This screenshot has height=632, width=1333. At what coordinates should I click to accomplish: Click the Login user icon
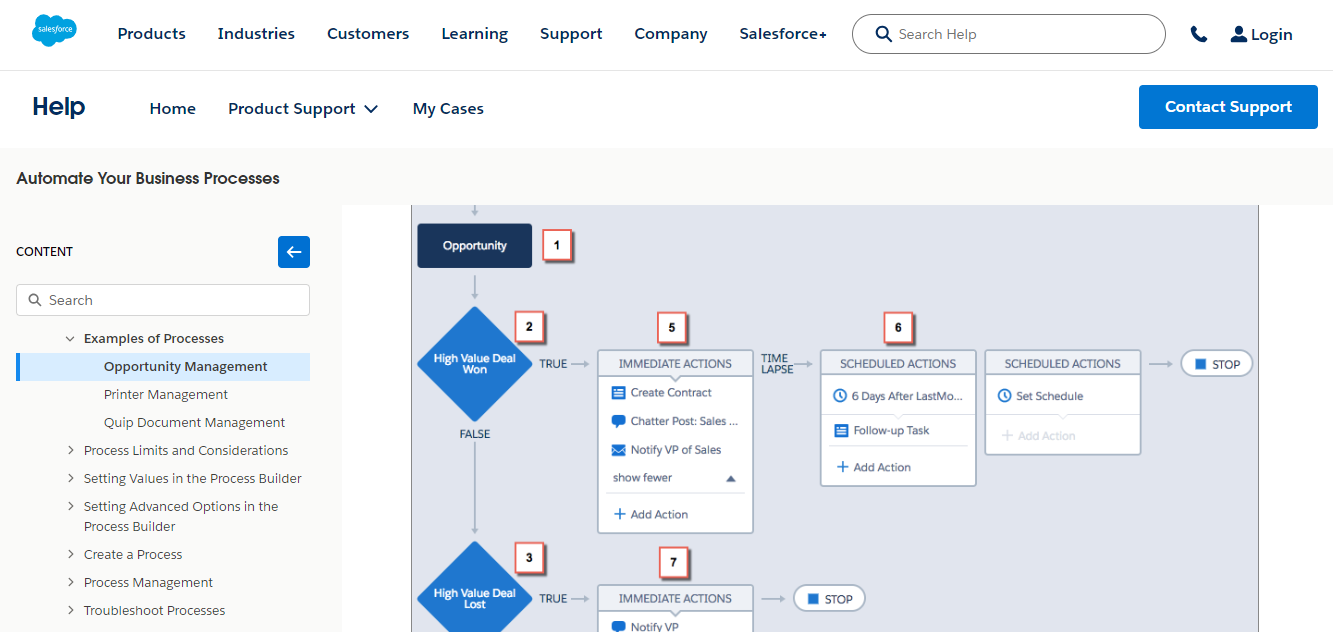point(1239,34)
